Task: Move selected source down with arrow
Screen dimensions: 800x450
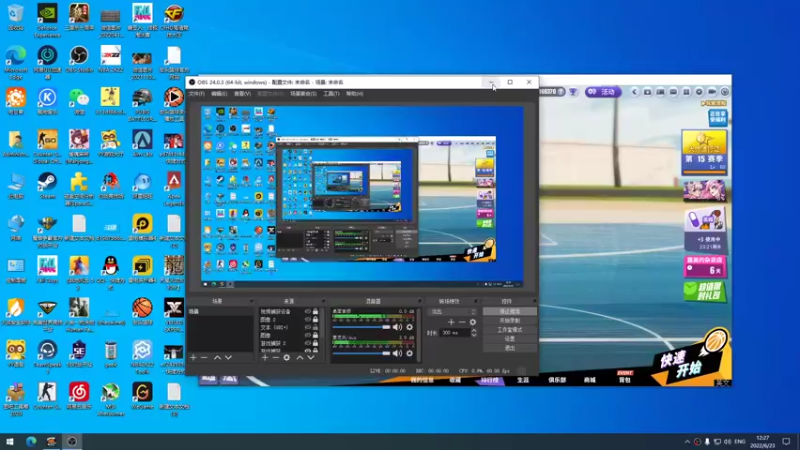Action: [x=310, y=358]
